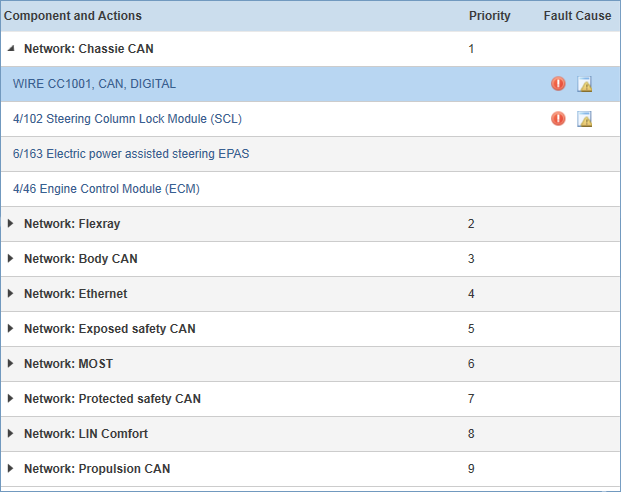This screenshot has width=621, height=492.
Task: Click the Fault Cause column header
Action: (x=577, y=16)
